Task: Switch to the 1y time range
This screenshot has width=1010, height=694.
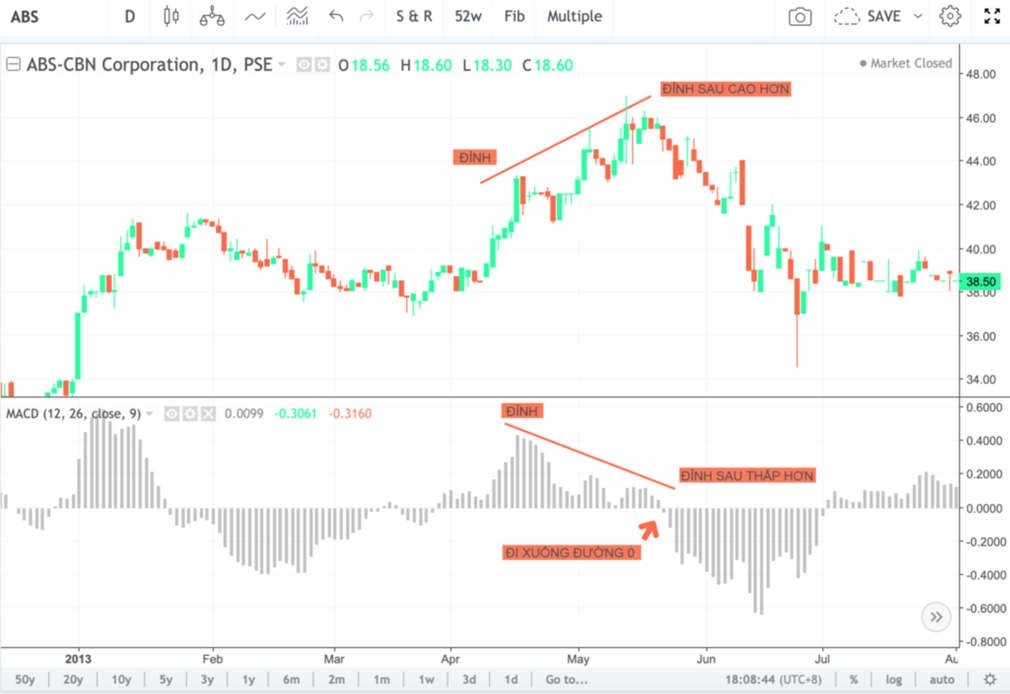Action: (x=249, y=680)
